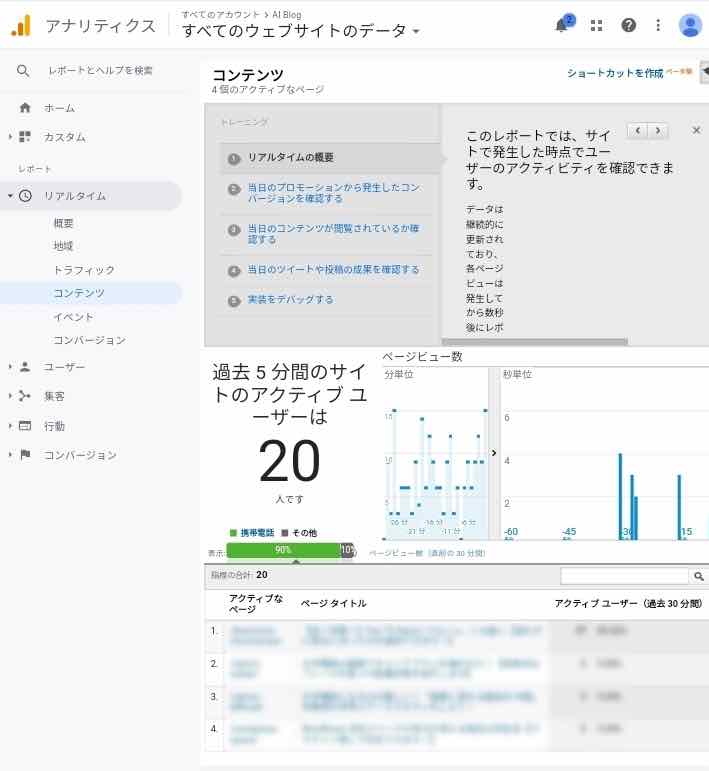Click the gray 10% その他 bar segment
Viewport: 709px width, 771px height.
click(347, 550)
